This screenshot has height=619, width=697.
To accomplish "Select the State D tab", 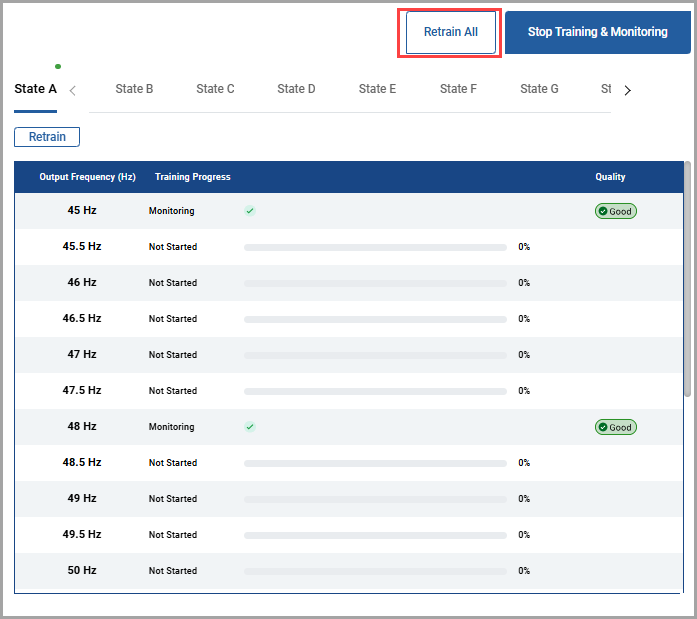I will click(296, 89).
